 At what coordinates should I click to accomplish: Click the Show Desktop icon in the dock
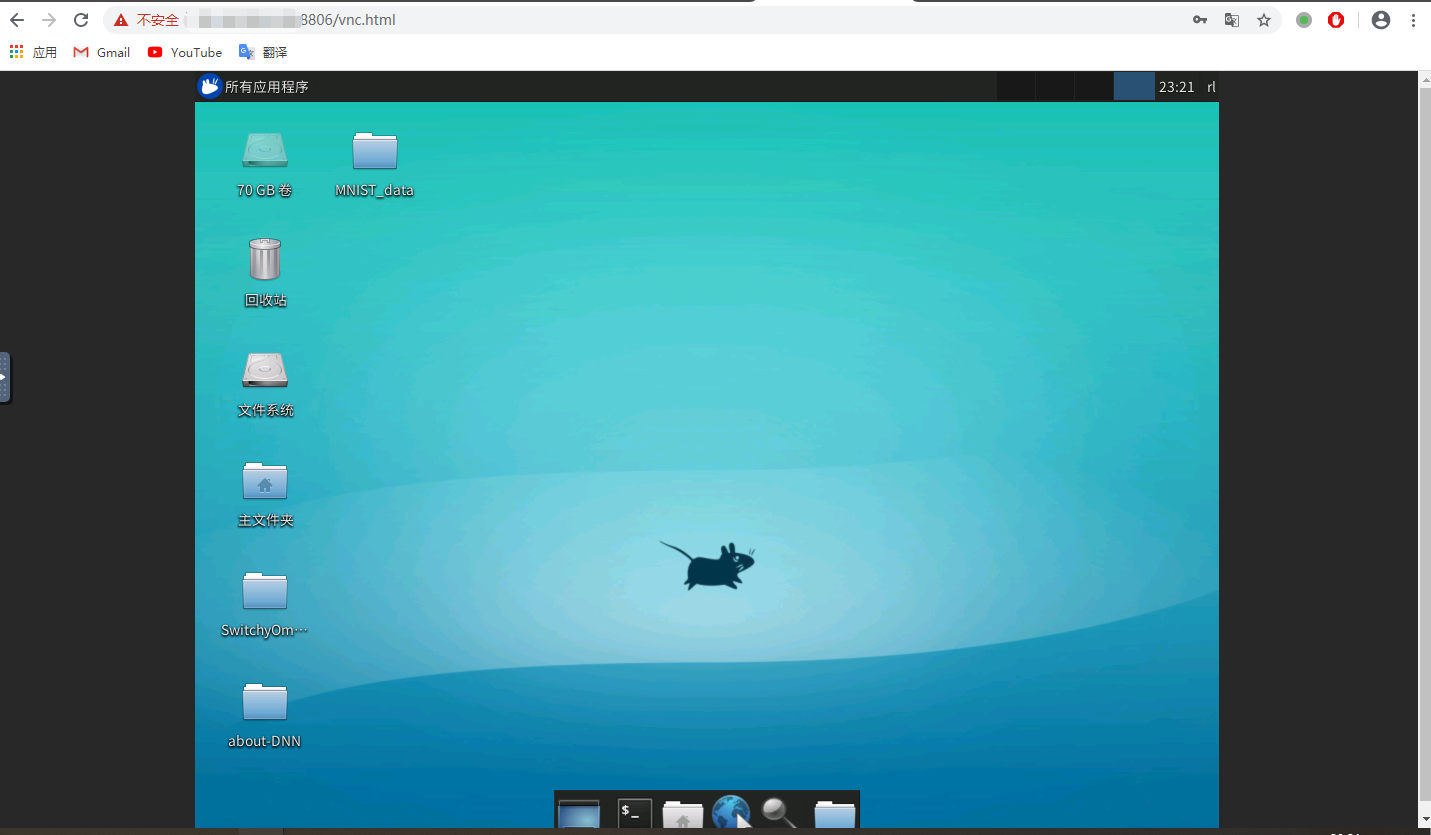pos(579,813)
